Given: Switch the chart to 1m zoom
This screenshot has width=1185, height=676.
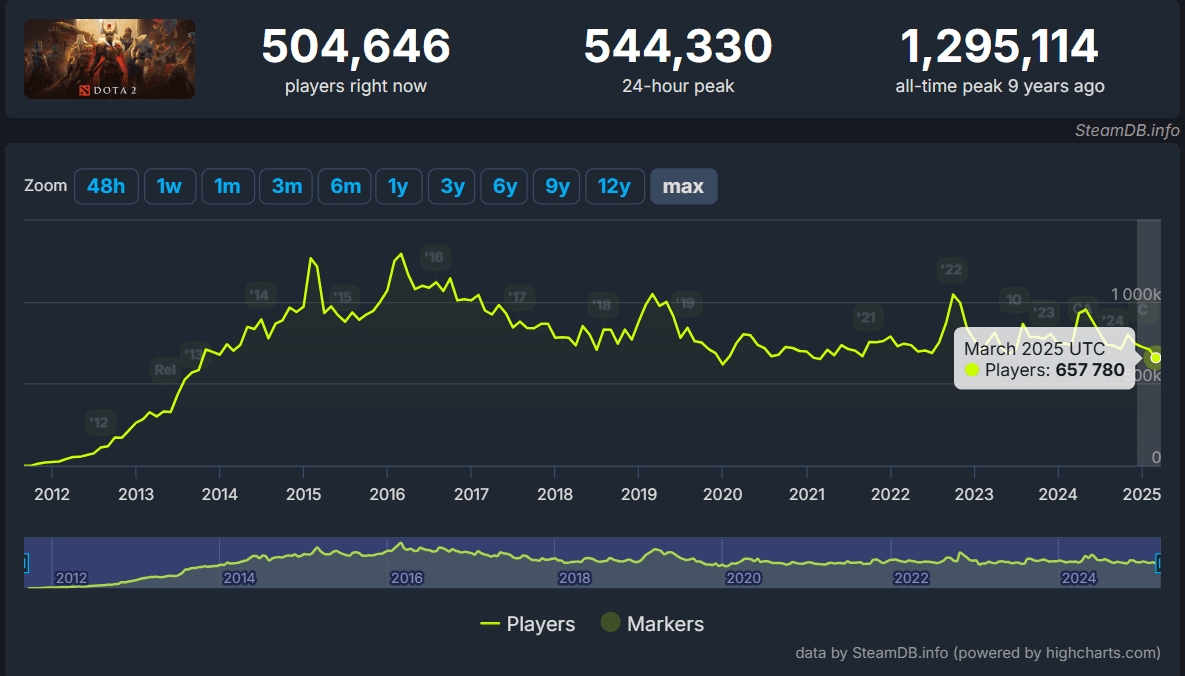Looking at the screenshot, I should tap(228, 186).
